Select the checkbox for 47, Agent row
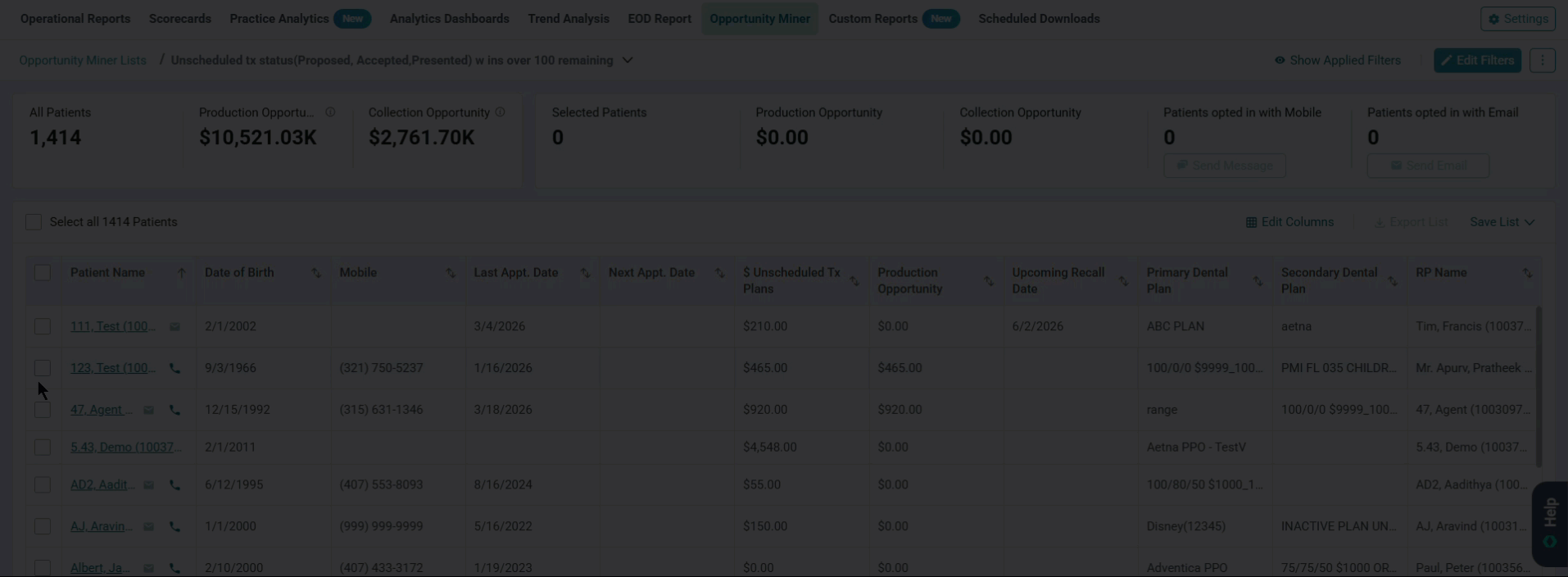This screenshot has height=577, width=1568. [43, 410]
